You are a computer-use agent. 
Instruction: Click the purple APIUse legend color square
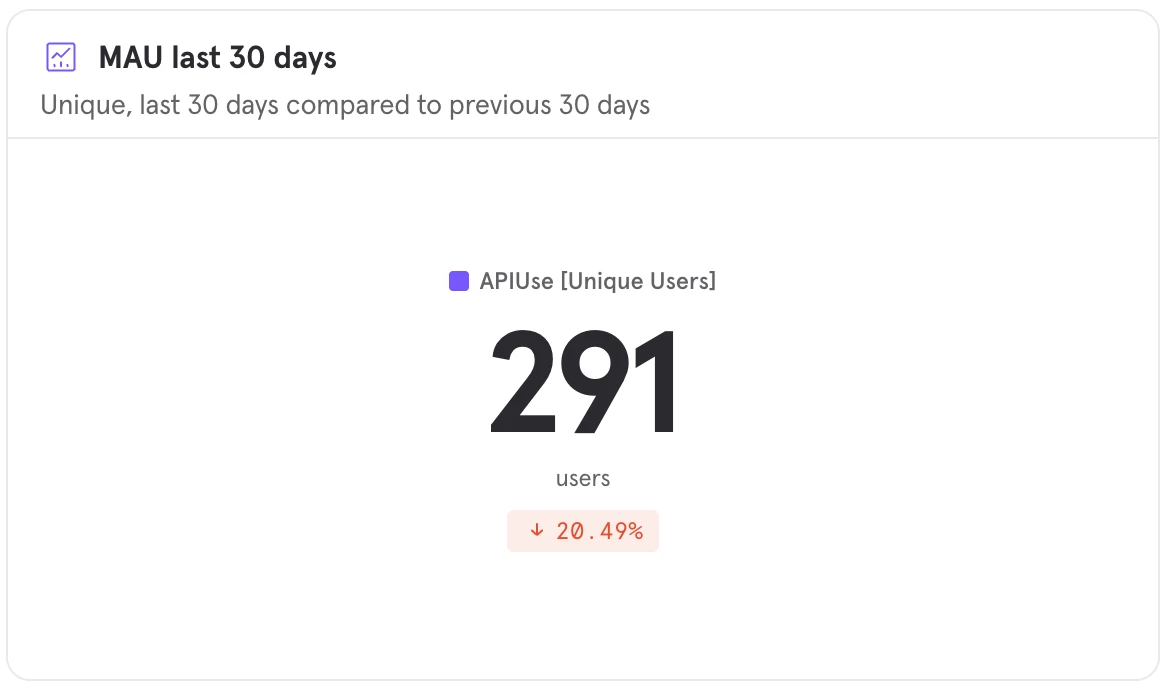click(459, 281)
